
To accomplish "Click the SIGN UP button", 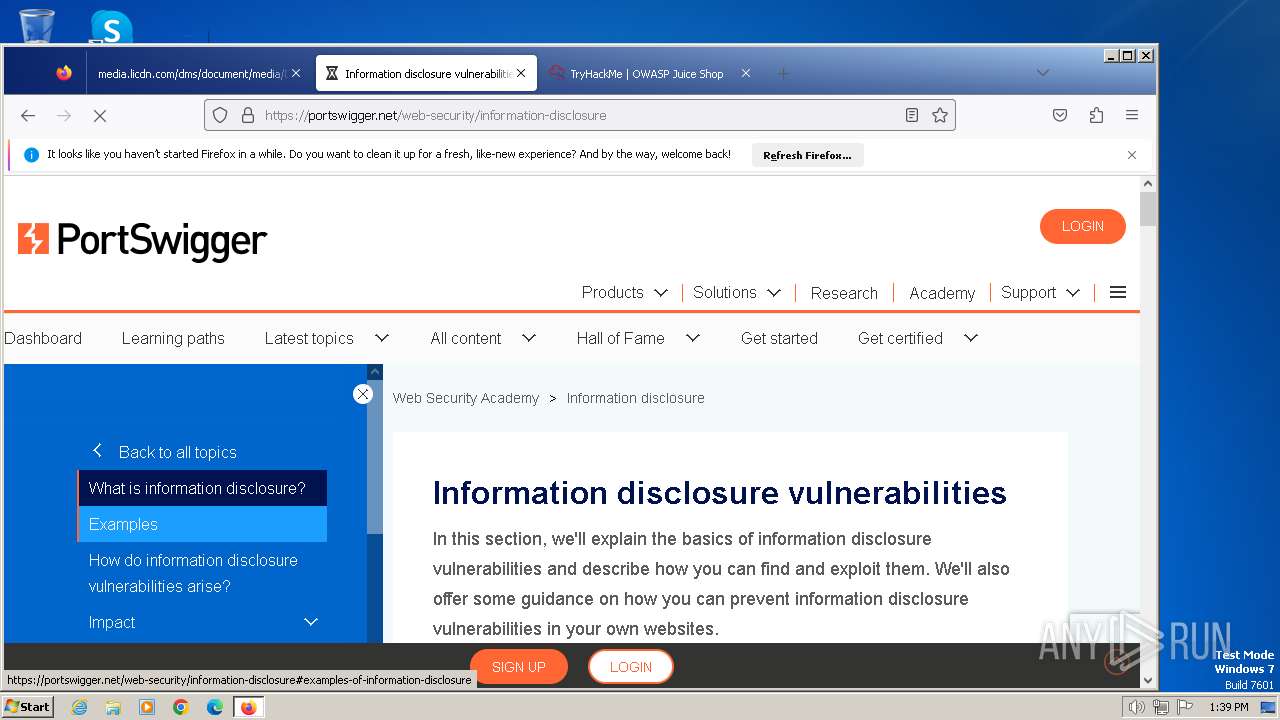I will click(519, 667).
